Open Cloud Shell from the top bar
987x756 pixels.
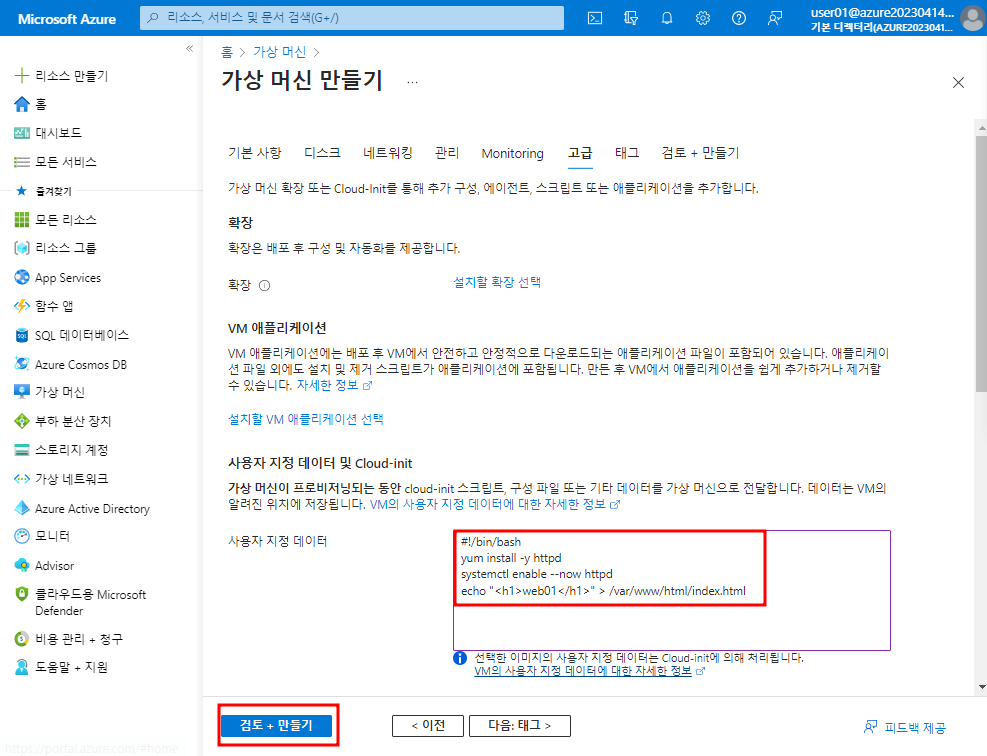(595, 18)
